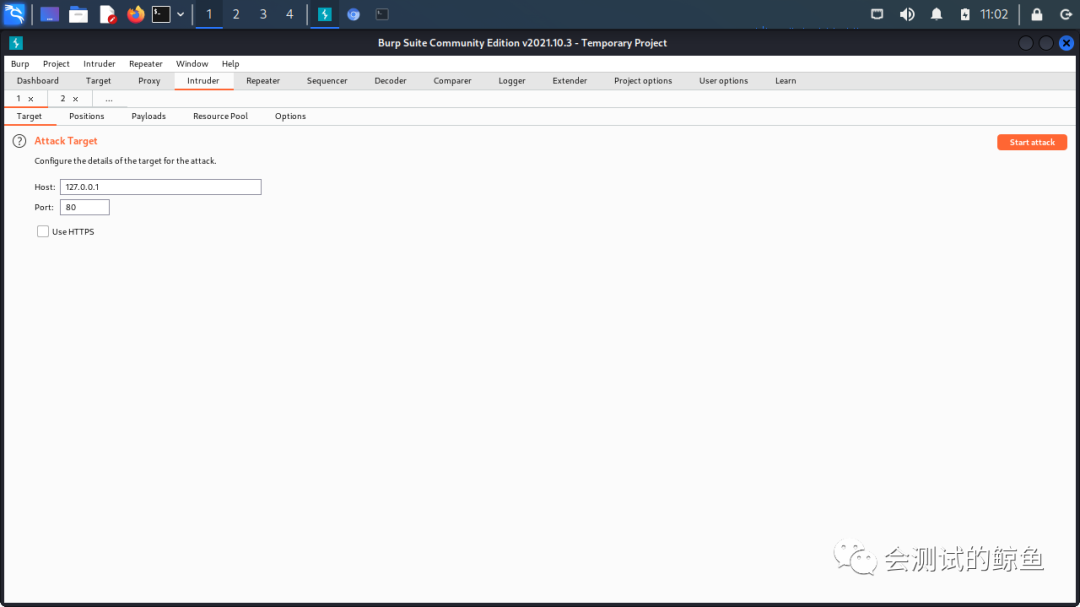Open the Help menu
1080x607 pixels.
coord(230,63)
